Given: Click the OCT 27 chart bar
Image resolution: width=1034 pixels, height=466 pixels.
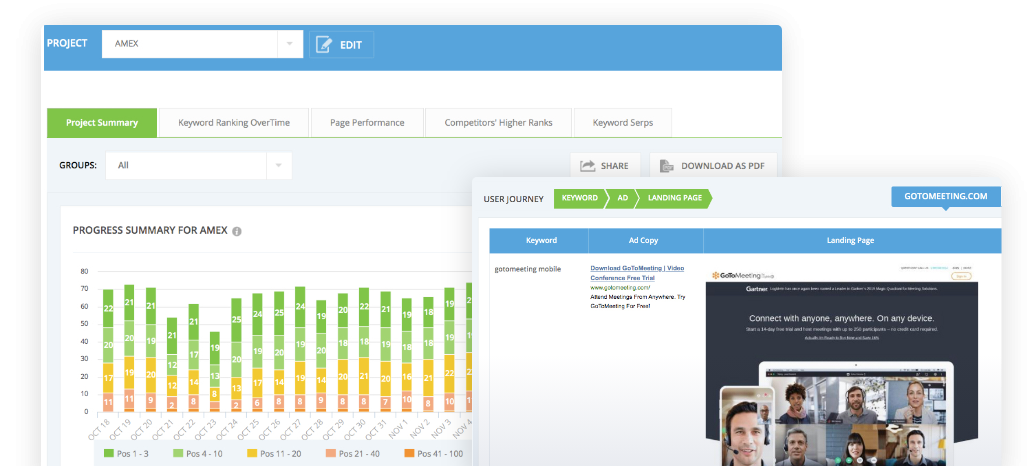Looking at the screenshot, I should [x=300, y=349].
